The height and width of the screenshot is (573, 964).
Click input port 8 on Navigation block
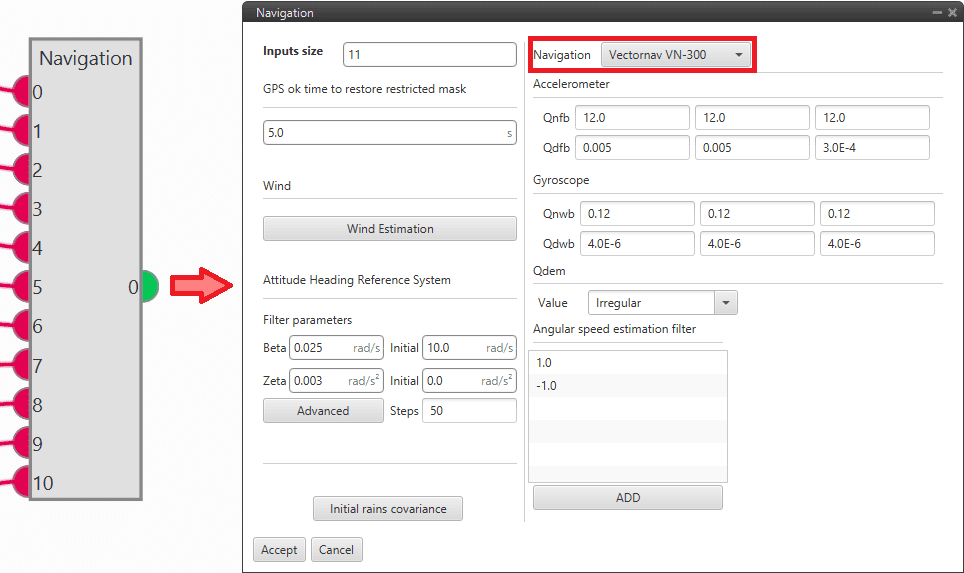tap(22, 405)
